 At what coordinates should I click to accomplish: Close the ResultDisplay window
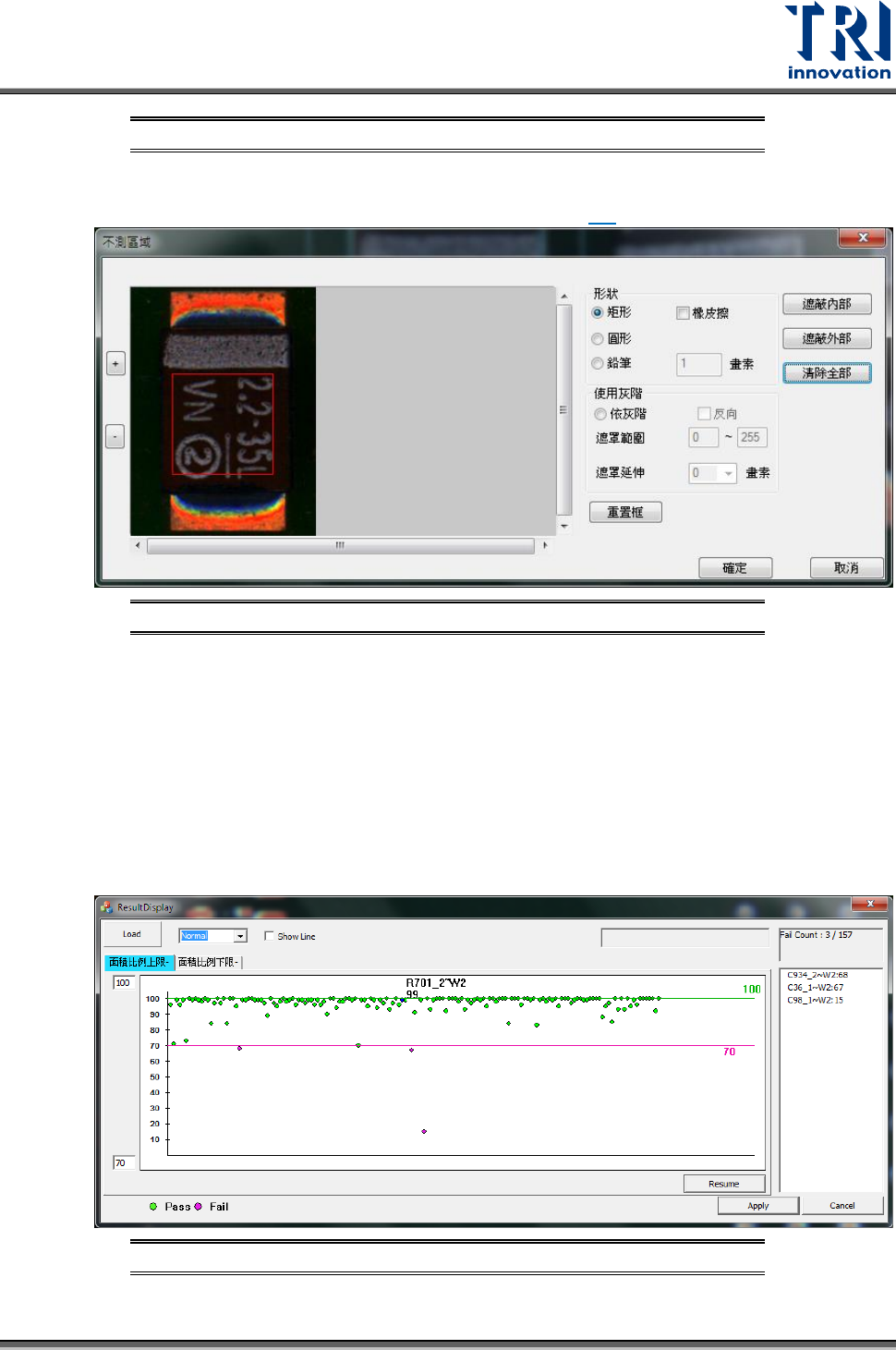pyautogui.click(x=870, y=904)
